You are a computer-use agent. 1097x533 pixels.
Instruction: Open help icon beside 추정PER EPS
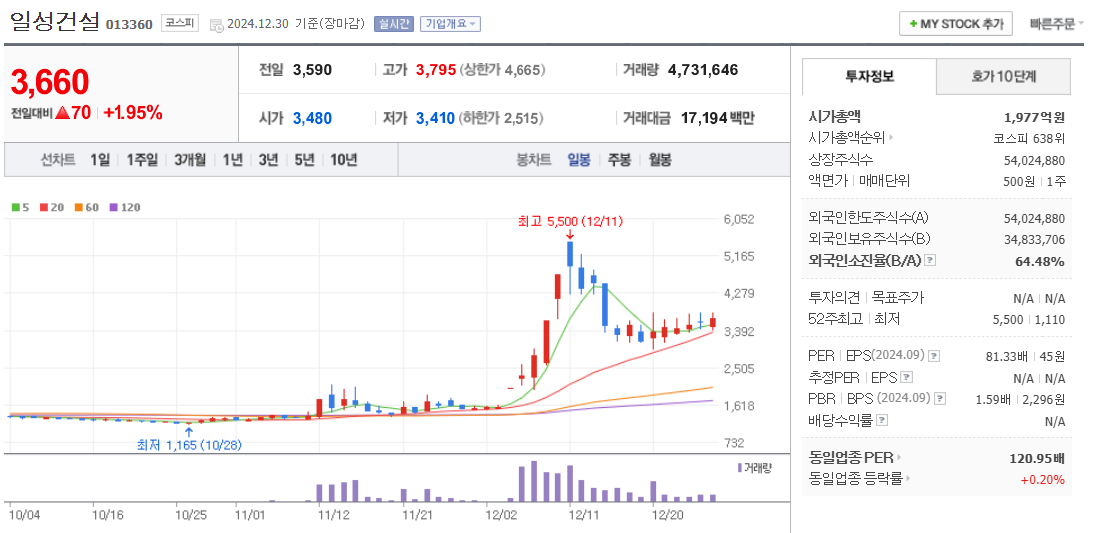[907, 378]
